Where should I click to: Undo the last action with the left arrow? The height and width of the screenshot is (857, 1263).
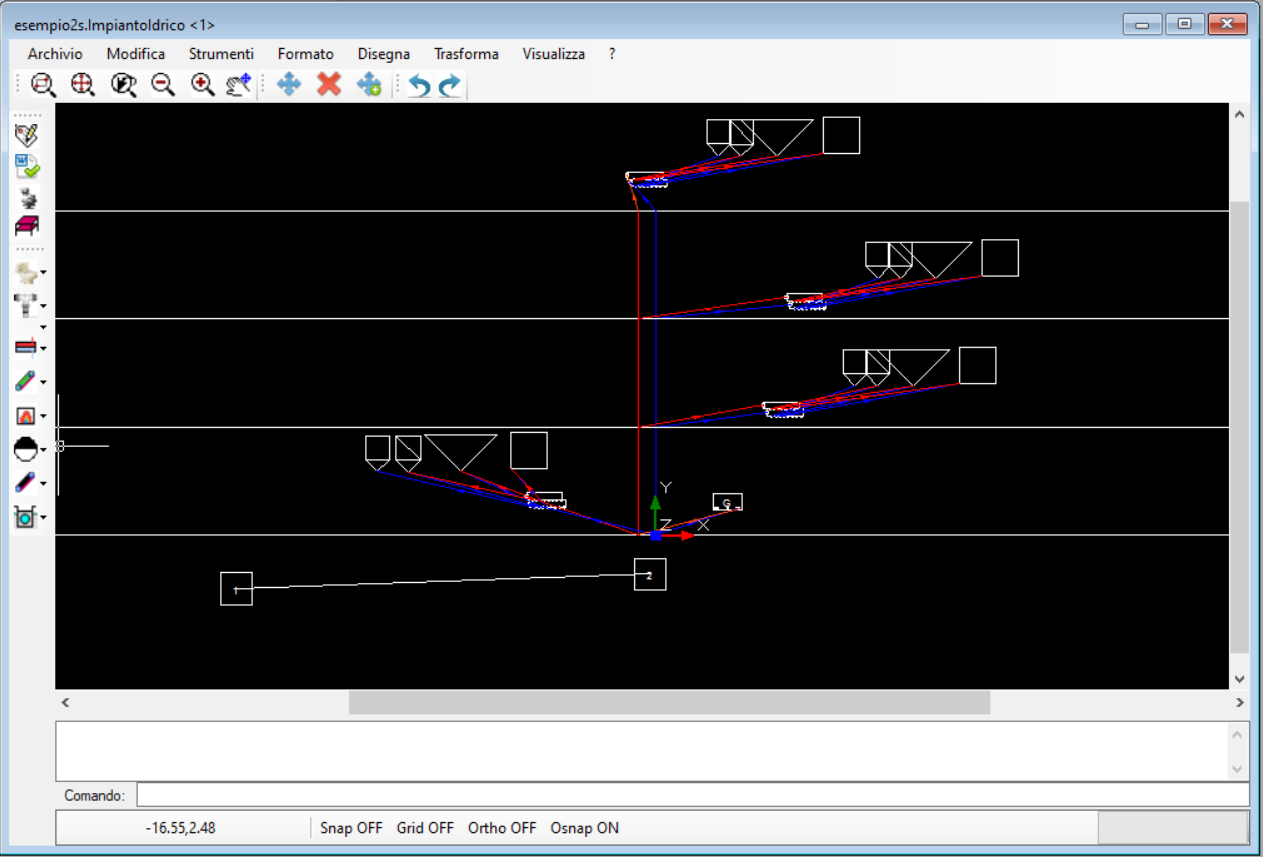click(x=420, y=86)
